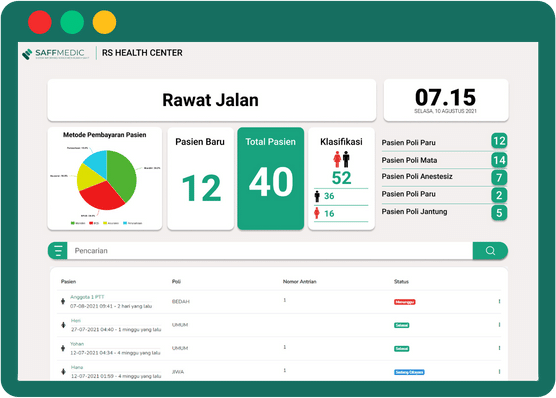Click the 2 badge for the second Pasien Poli Paru
Image resolution: width=556 pixels, height=398 pixels.
[x=499, y=195]
